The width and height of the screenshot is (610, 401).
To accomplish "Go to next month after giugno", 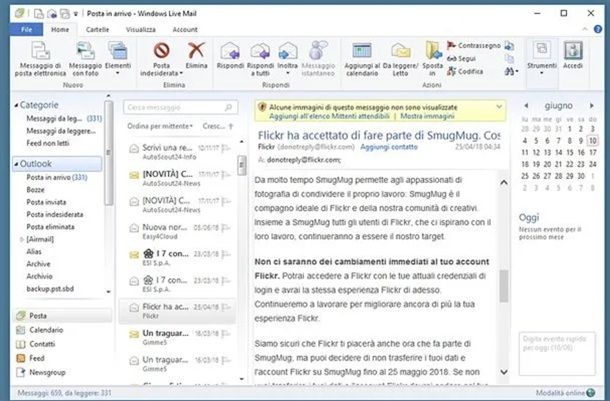I will (x=592, y=105).
